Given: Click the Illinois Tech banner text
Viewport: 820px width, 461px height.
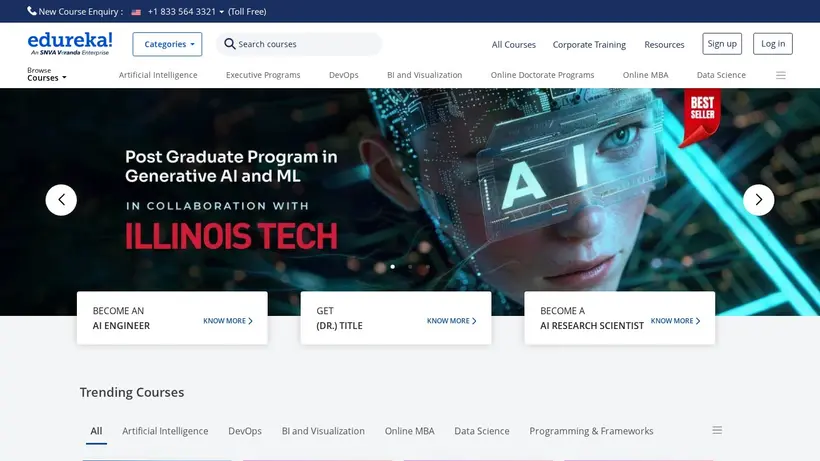Looking at the screenshot, I should click(x=232, y=236).
